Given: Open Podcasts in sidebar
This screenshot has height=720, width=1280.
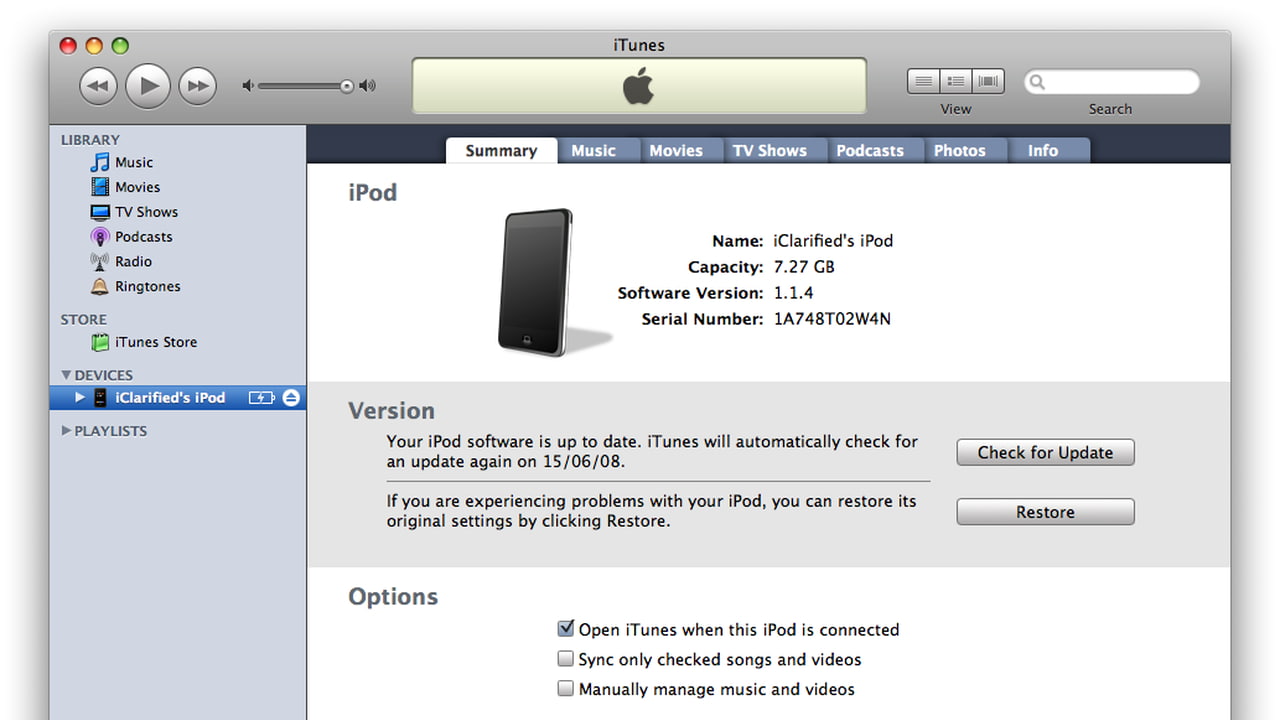Looking at the screenshot, I should (x=131, y=237).
